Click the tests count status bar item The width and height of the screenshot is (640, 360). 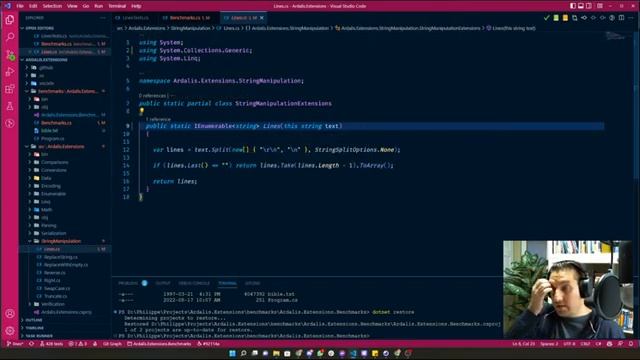pyautogui.click(x=51, y=344)
